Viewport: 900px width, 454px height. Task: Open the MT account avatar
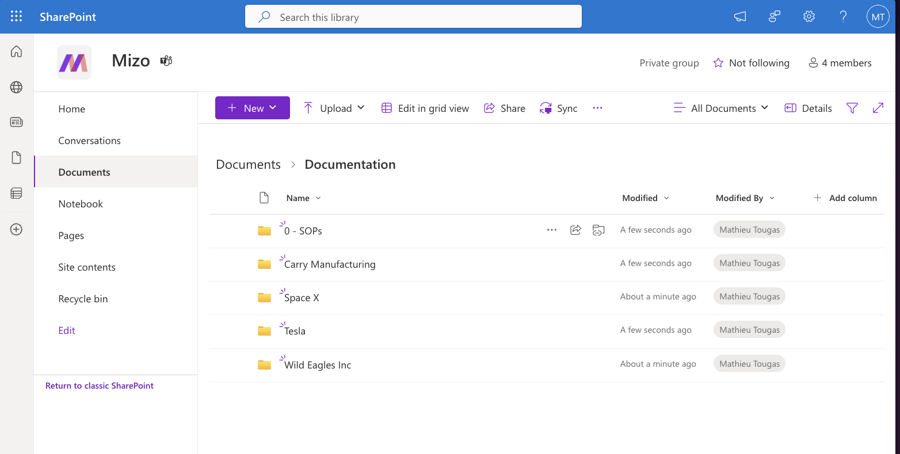[878, 17]
